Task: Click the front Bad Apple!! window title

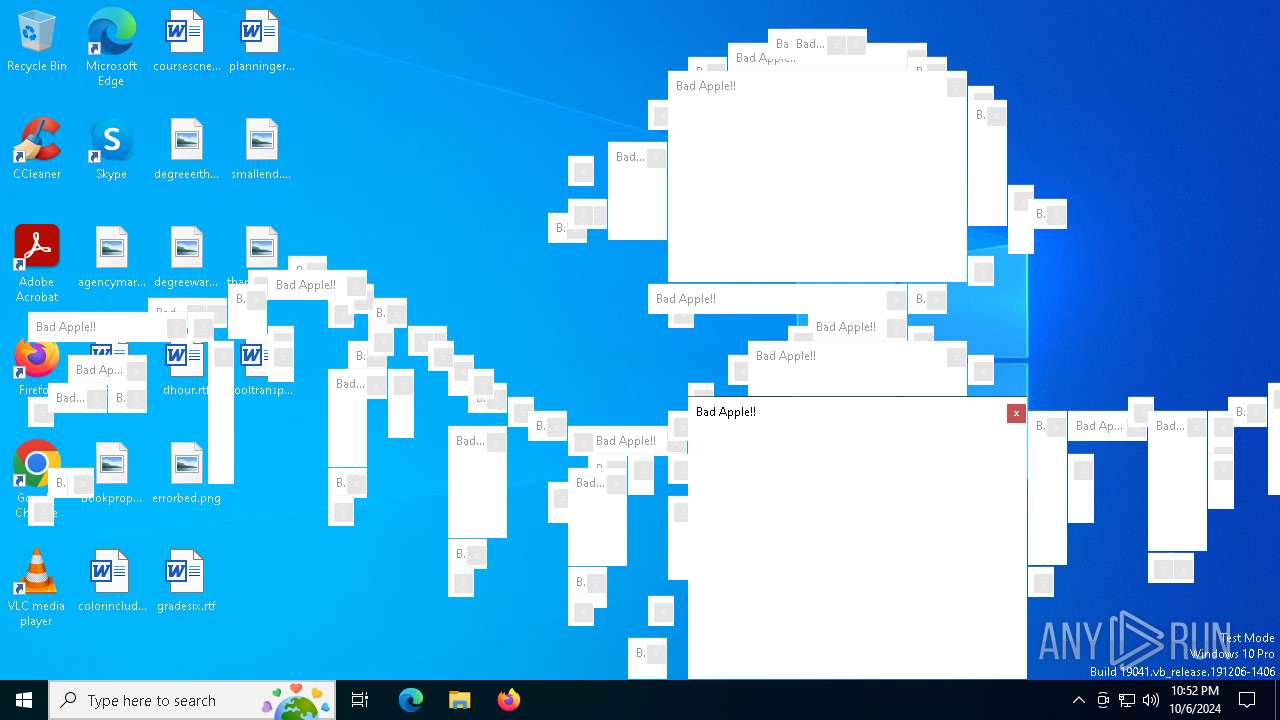Action: click(726, 412)
